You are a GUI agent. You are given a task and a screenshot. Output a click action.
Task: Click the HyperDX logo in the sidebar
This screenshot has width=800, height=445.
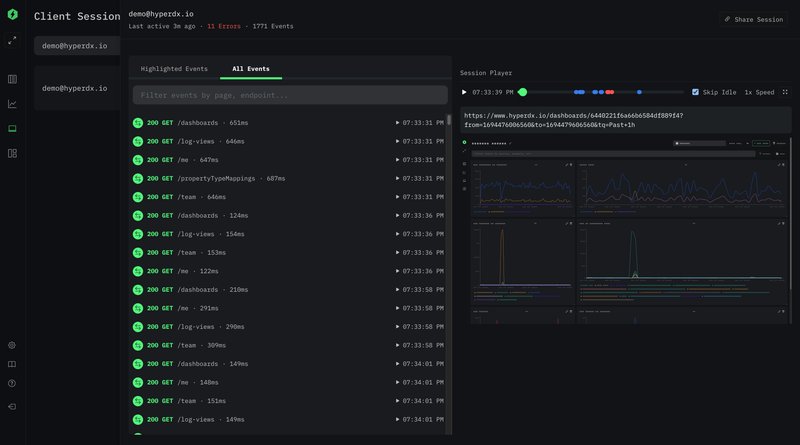tap(12, 16)
